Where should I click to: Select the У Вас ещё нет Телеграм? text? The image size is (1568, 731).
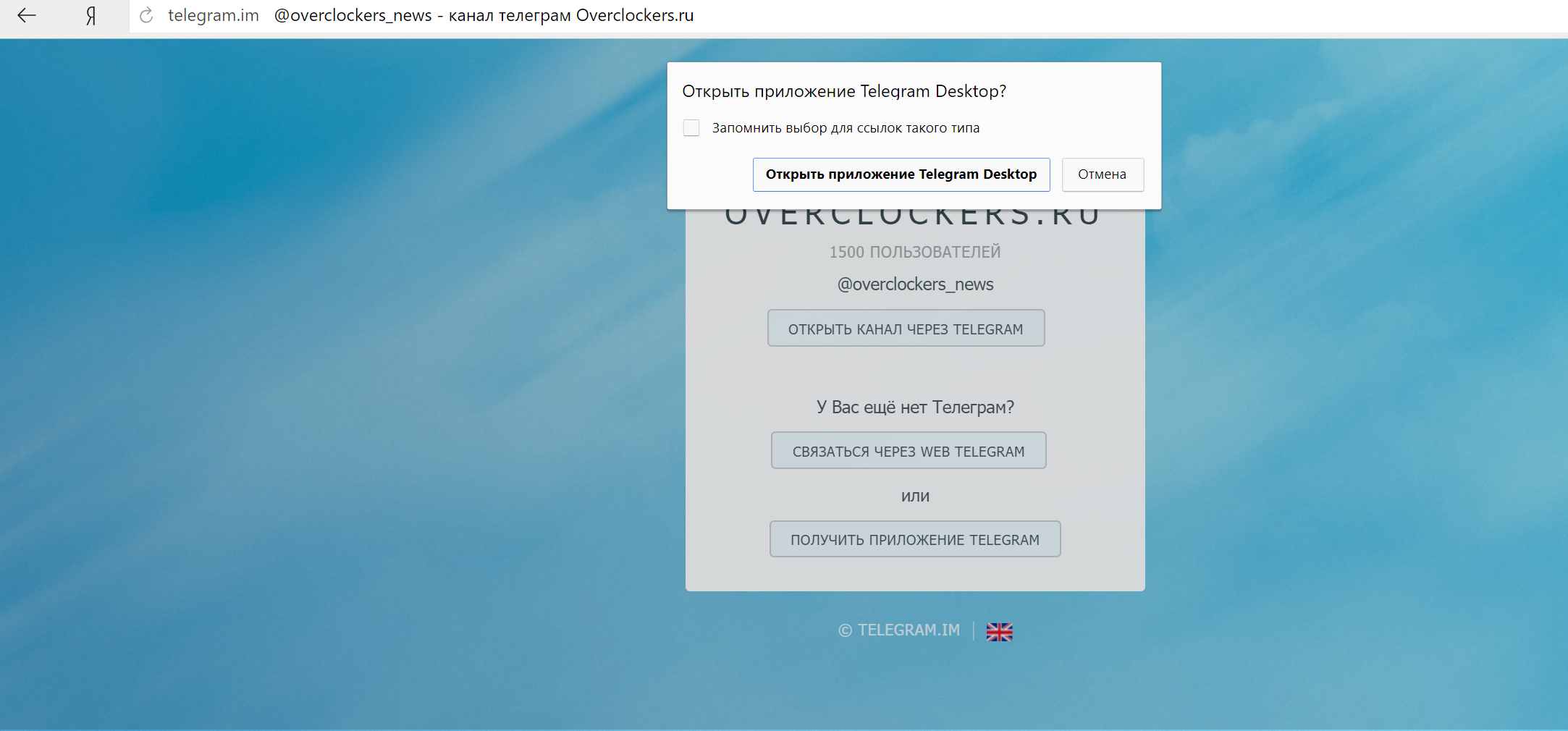915,407
